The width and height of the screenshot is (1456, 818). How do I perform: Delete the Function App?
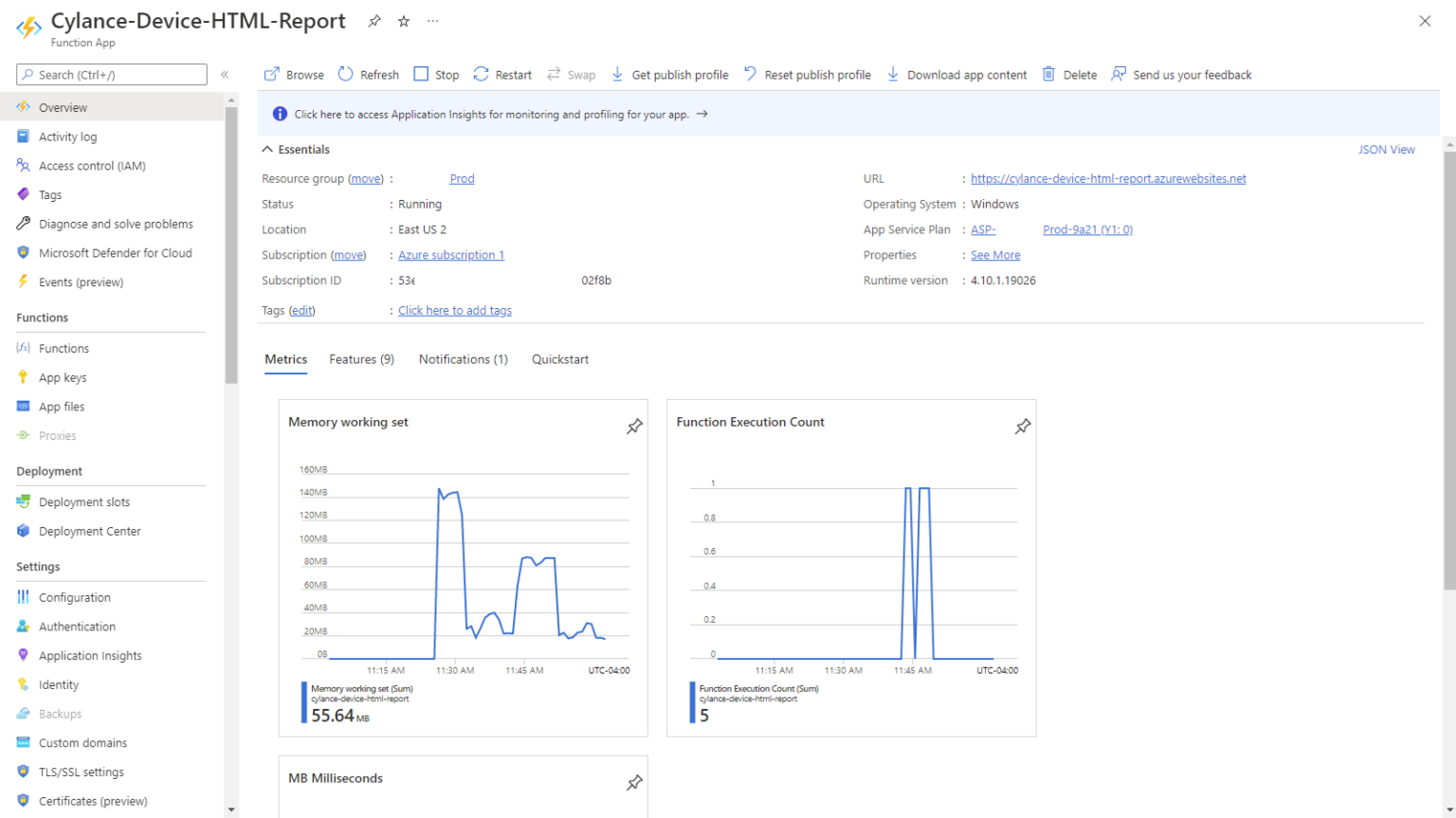(x=1069, y=75)
